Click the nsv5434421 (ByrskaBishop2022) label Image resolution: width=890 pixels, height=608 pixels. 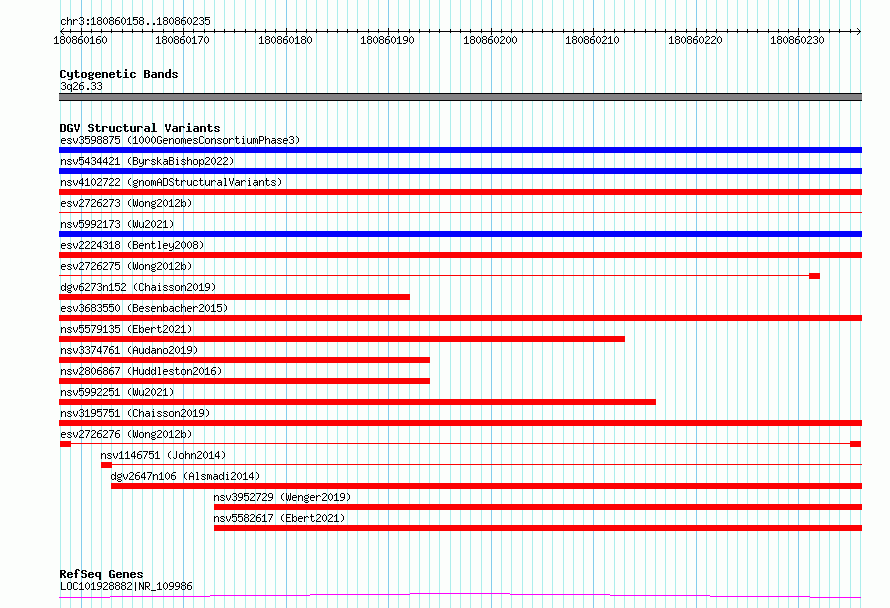coord(147,161)
